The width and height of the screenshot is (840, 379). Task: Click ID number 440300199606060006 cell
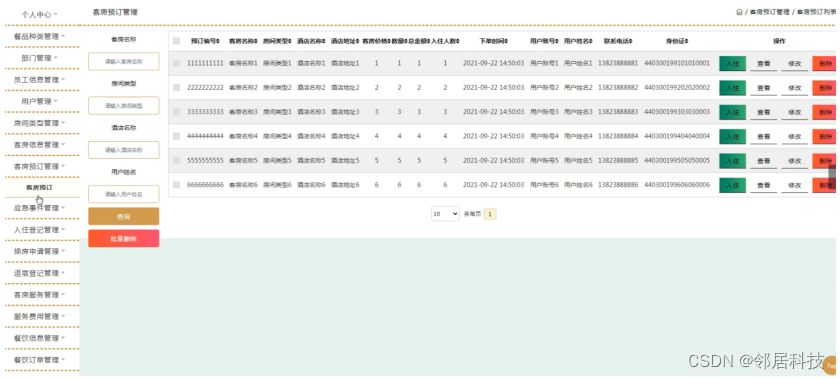pos(677,184)
